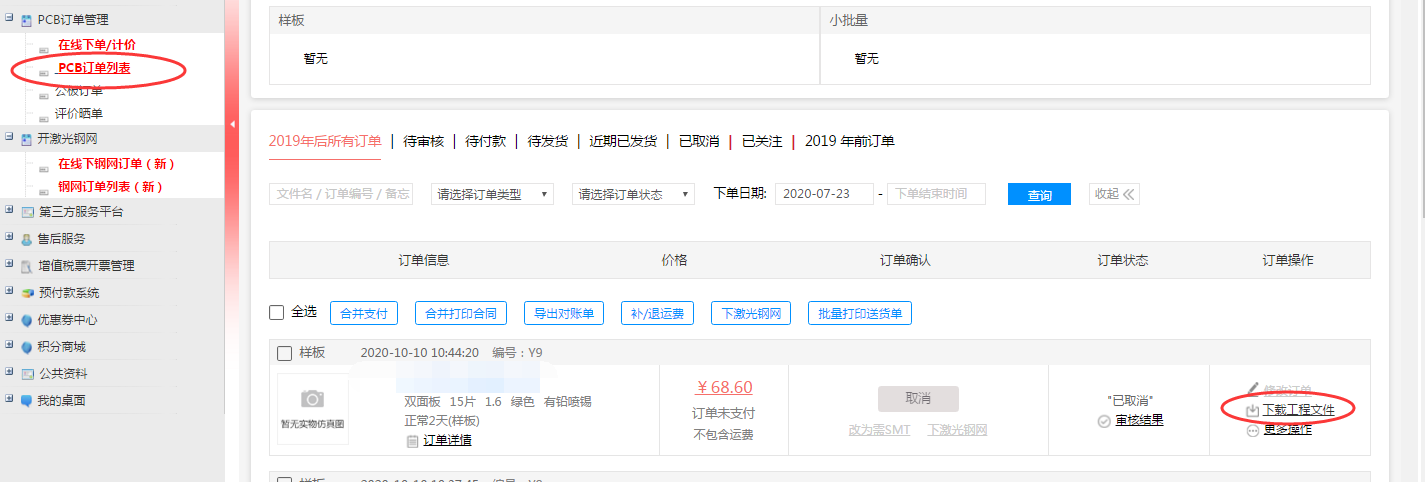Tick the 全选 select-all checkbox

[277, 313]
